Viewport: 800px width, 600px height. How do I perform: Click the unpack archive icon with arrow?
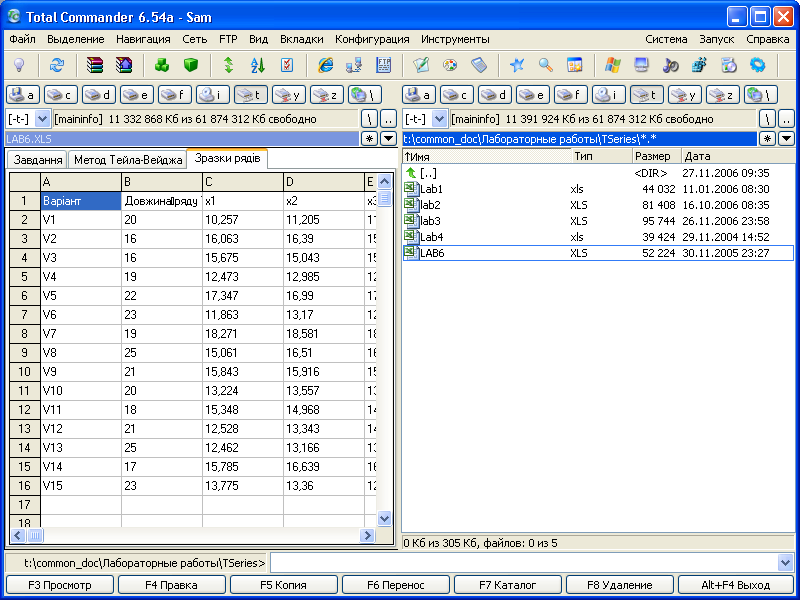124,65
